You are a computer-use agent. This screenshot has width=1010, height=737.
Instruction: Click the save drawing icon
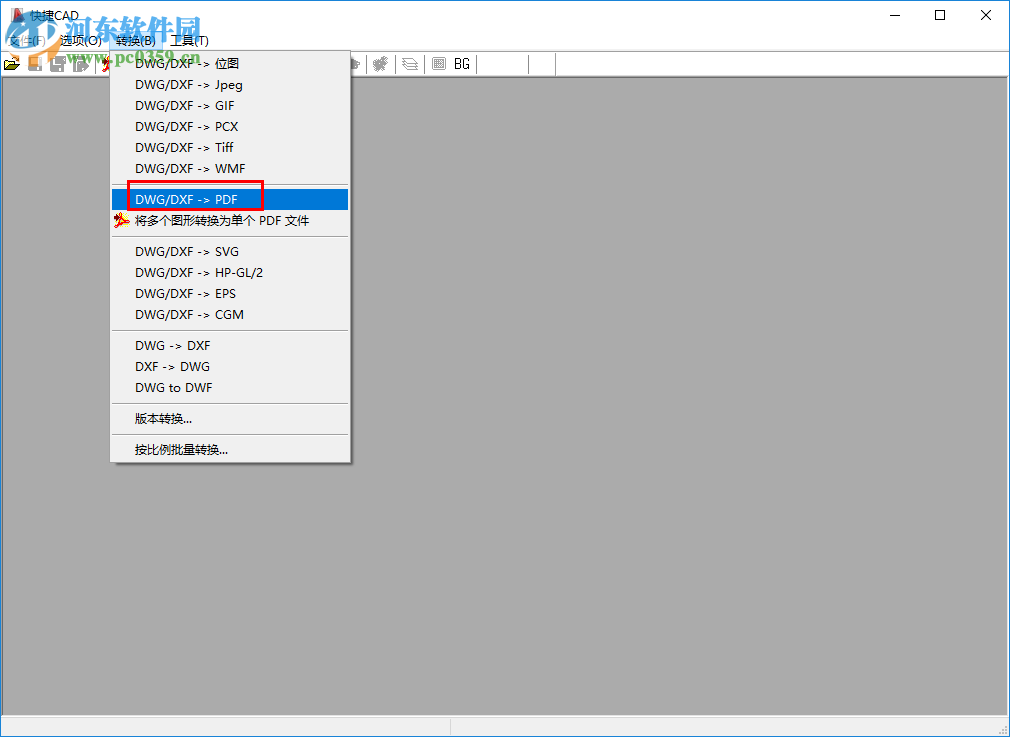point(34,63)
